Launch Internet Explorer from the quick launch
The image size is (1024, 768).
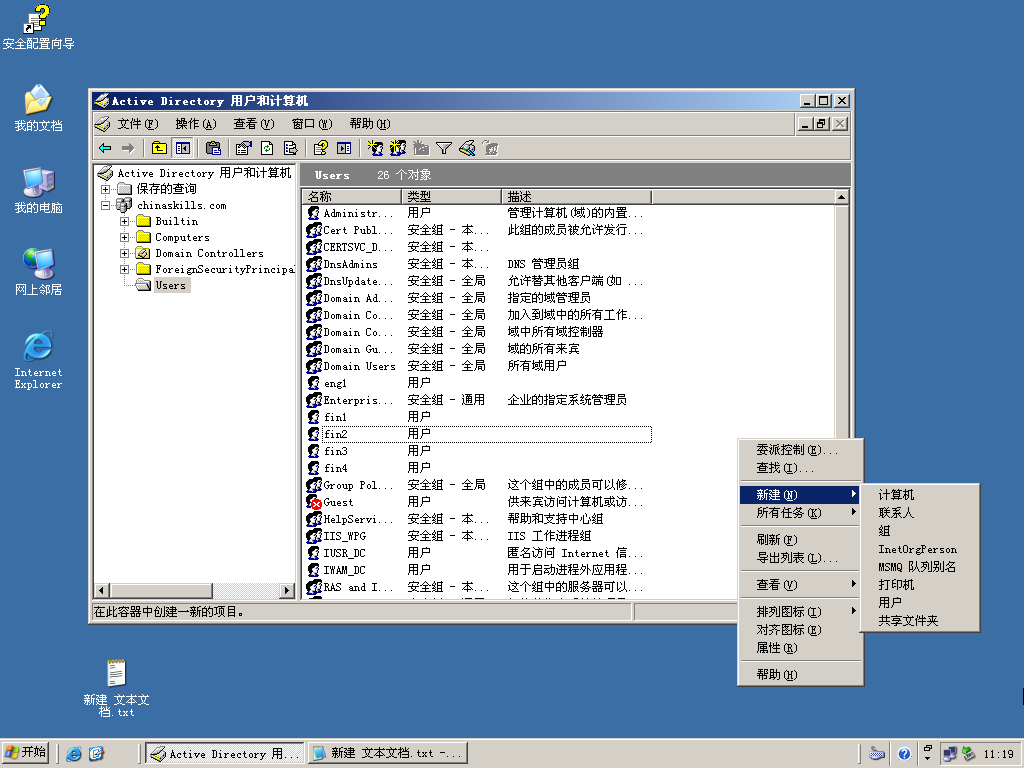pos(74,754)
